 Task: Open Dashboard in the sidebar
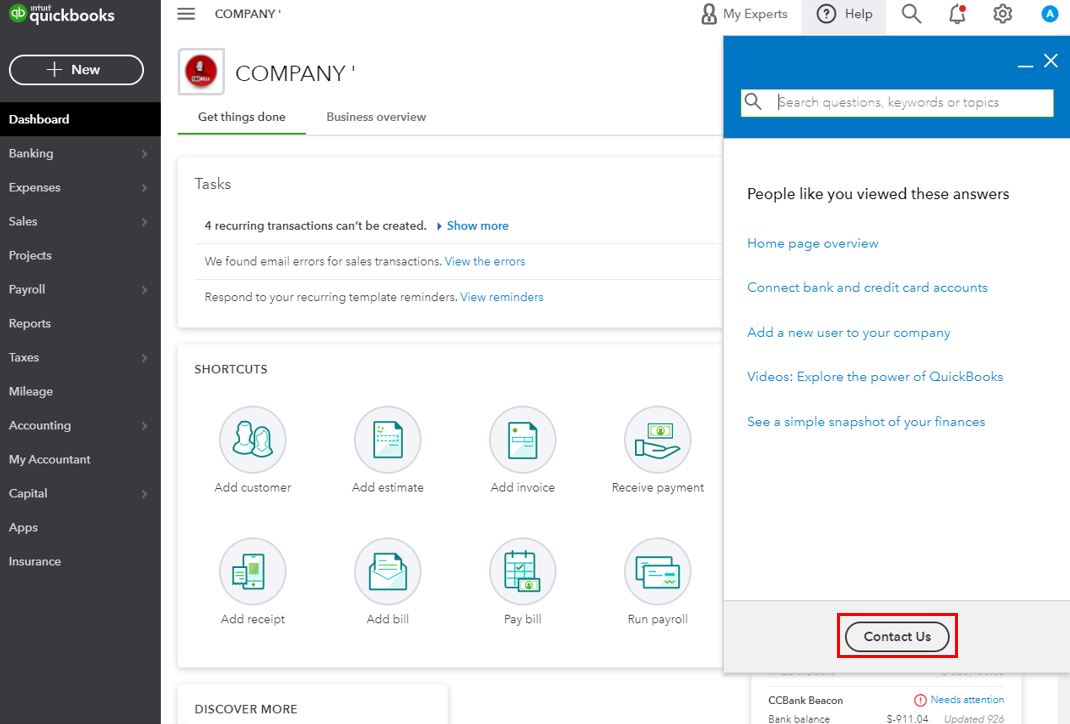click(81, 119)
